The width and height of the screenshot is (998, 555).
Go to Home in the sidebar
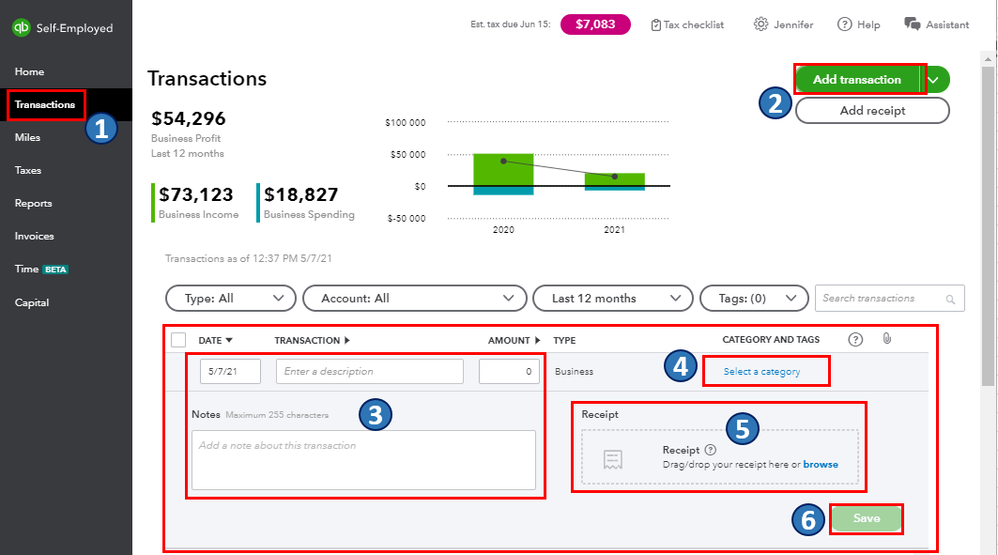point(29,72)
